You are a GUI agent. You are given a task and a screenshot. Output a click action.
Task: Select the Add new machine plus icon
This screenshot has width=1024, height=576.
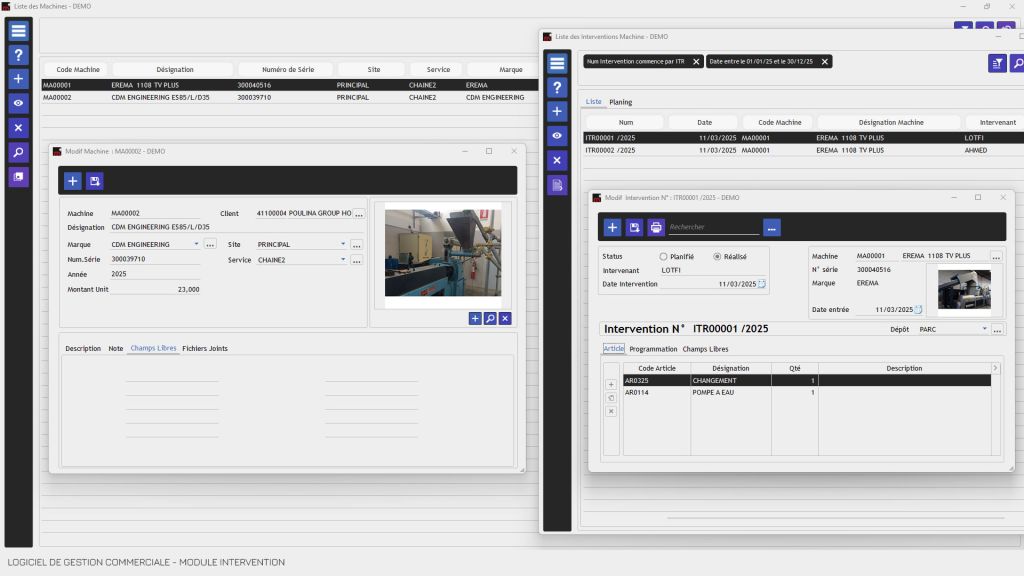click(18, 79)
